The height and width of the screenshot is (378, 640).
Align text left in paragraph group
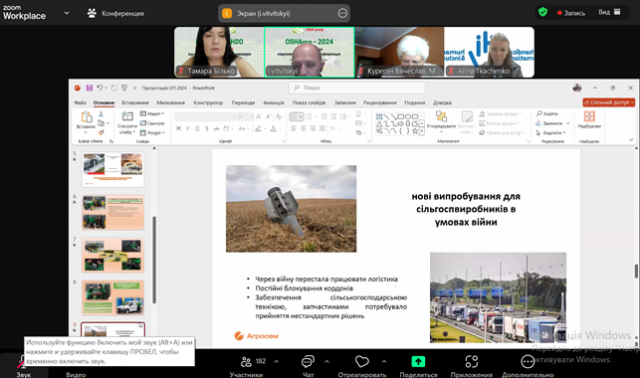click(293, 129)
